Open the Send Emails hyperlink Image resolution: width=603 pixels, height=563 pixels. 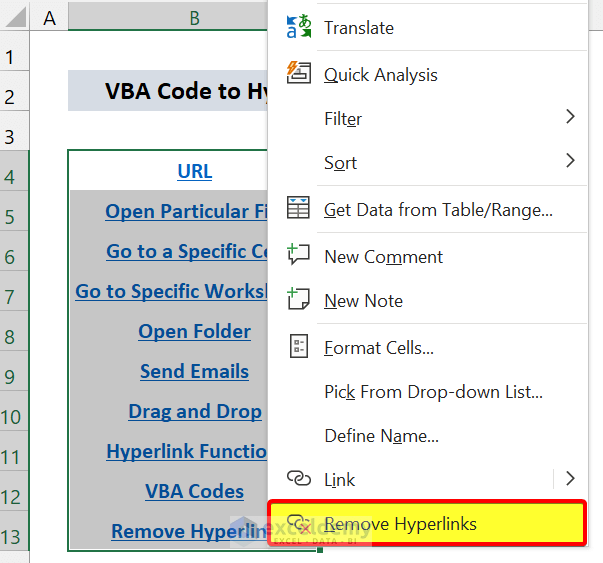(194, 371)
